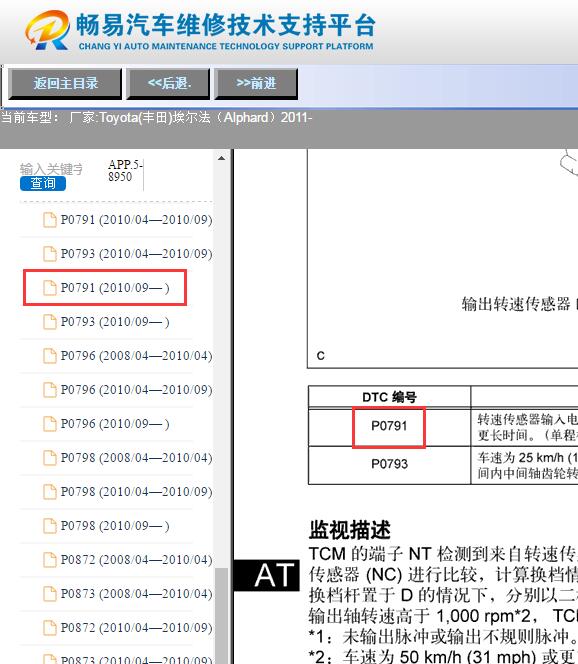Viewport: 578px width, 664px height.
Task: Select tree entry P0793 (2010/09— )
Action: [115, 322]
